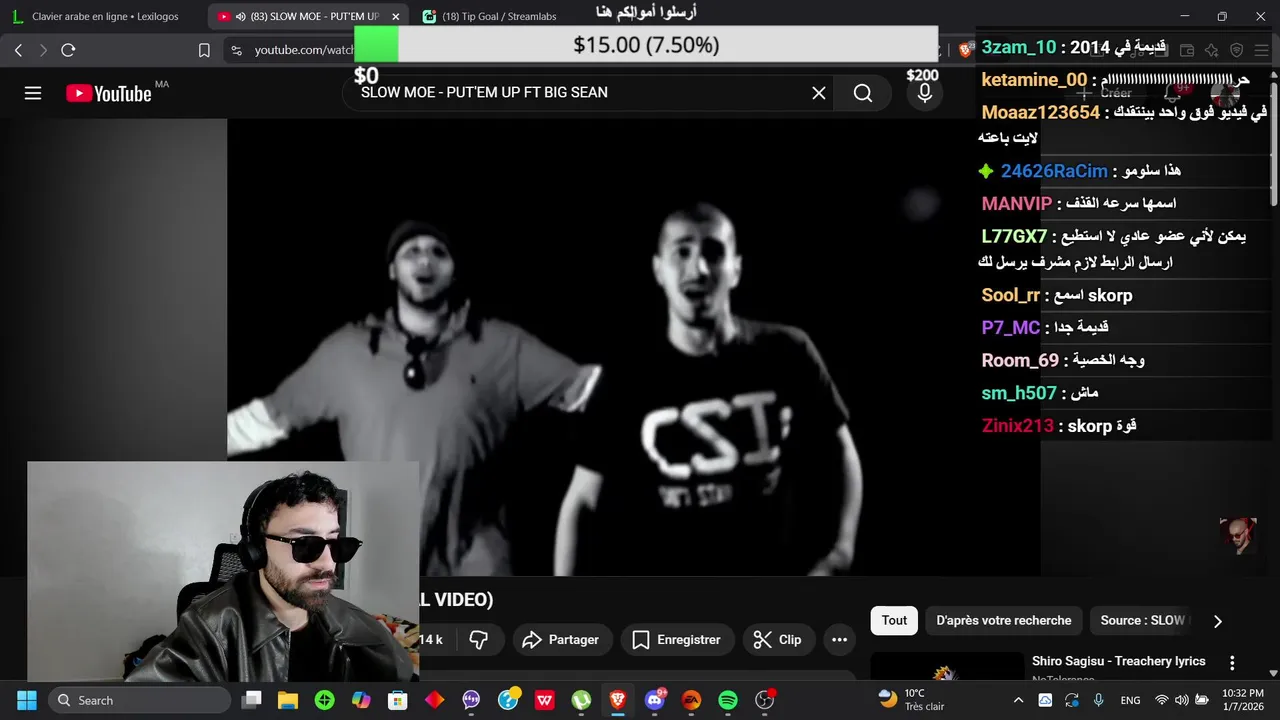Viewport: 1280px width, 720px height.
Task: Switch to the Tip Goal / Streamlabs tab
Action: [498, 16]
